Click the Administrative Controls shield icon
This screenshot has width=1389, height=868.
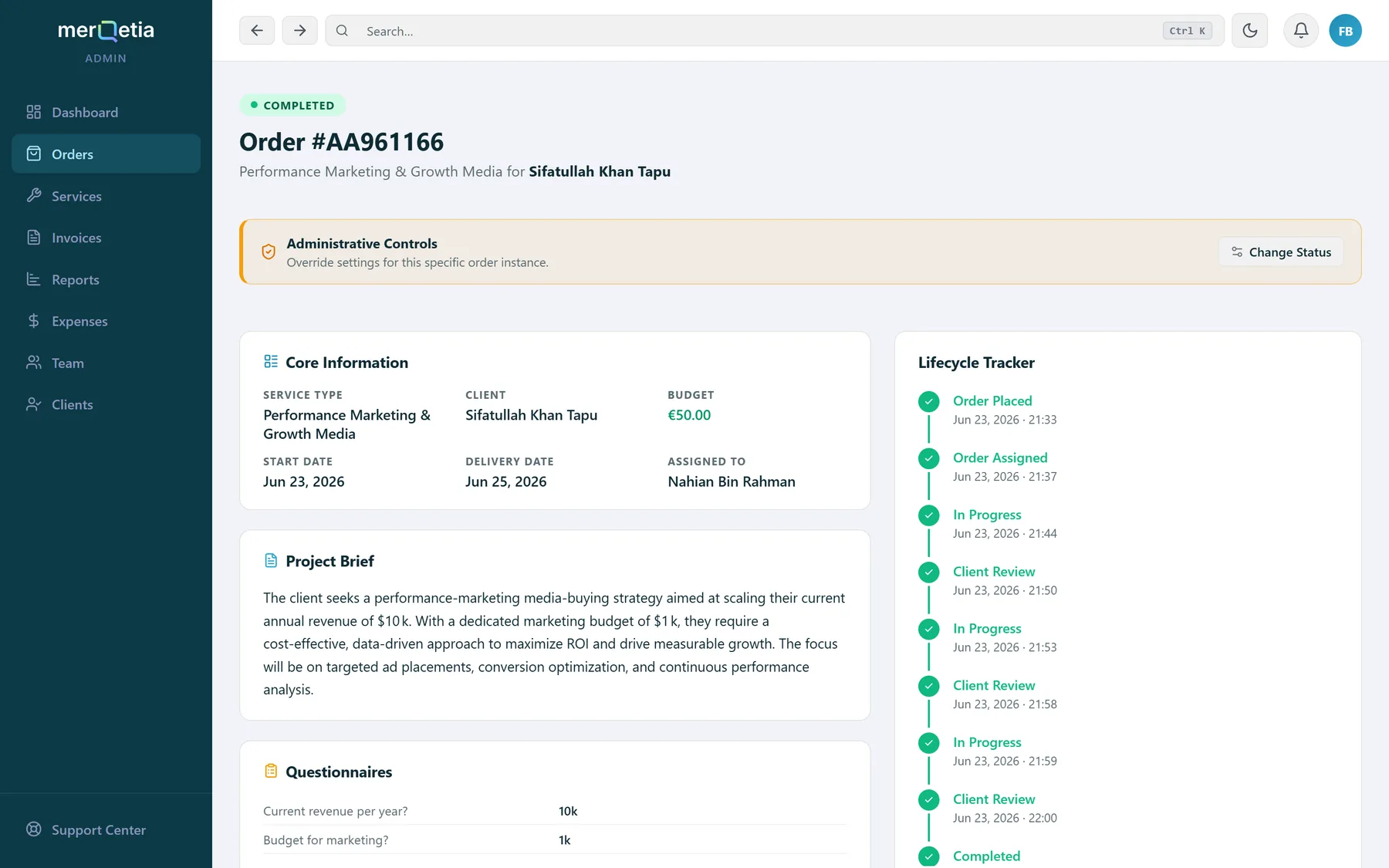(269, 252)
